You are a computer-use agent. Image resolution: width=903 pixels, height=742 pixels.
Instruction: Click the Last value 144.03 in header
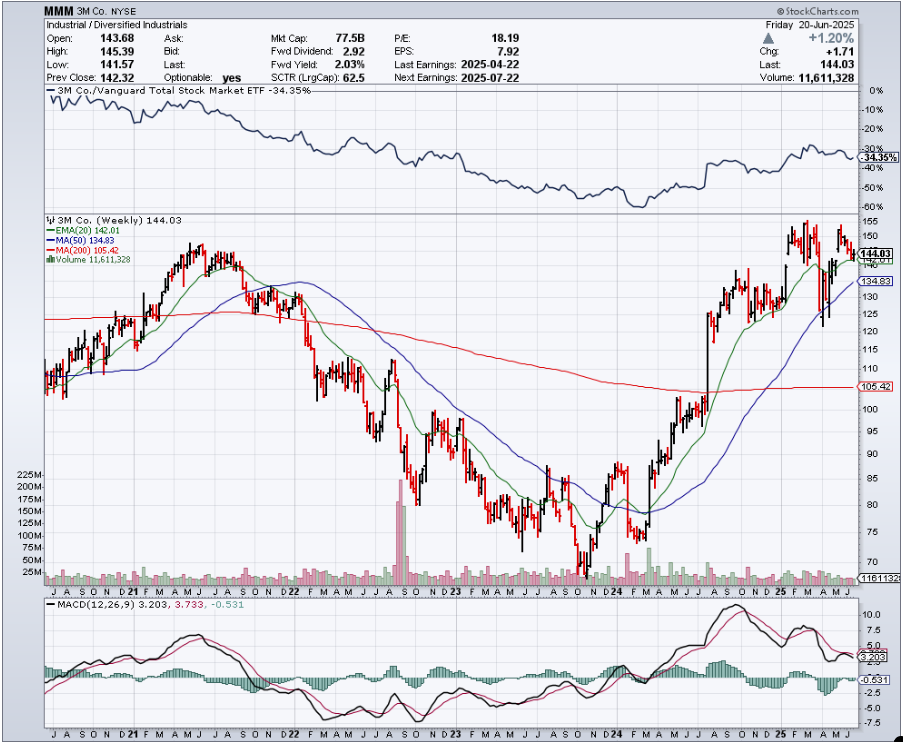tap(840, 65)
